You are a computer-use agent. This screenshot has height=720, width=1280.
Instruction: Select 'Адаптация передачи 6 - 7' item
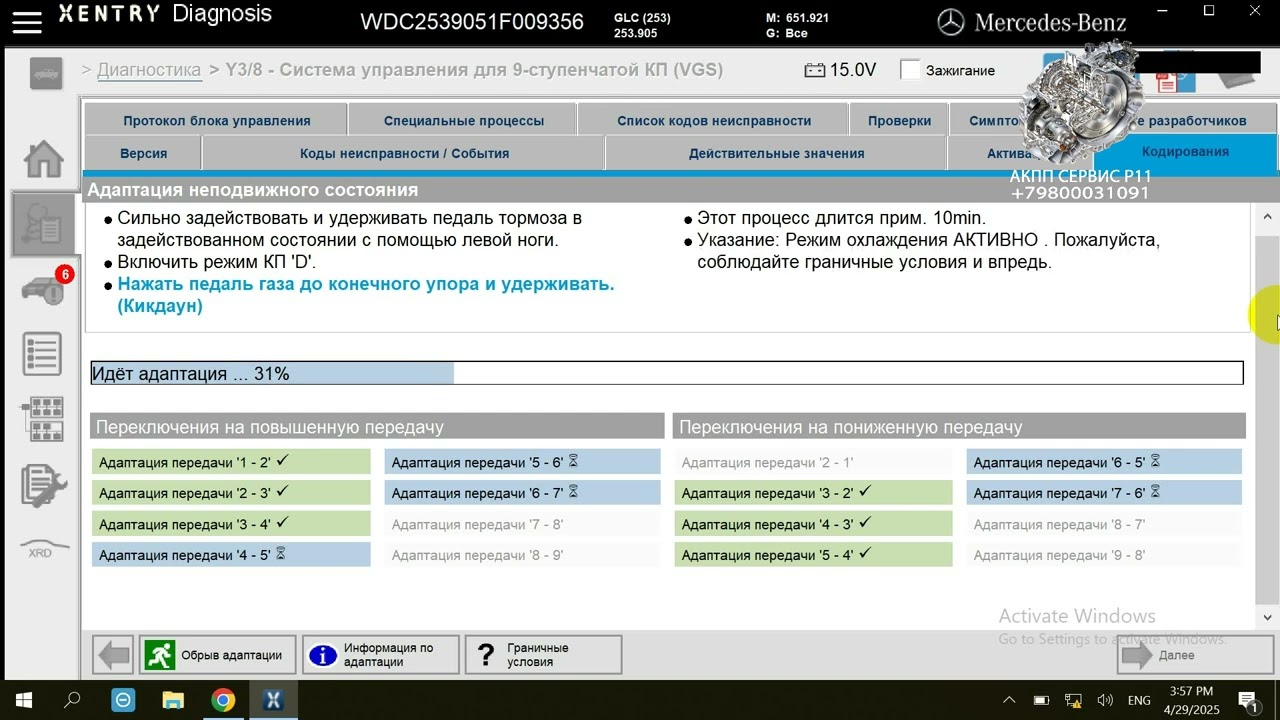click(x=523, y=493)
